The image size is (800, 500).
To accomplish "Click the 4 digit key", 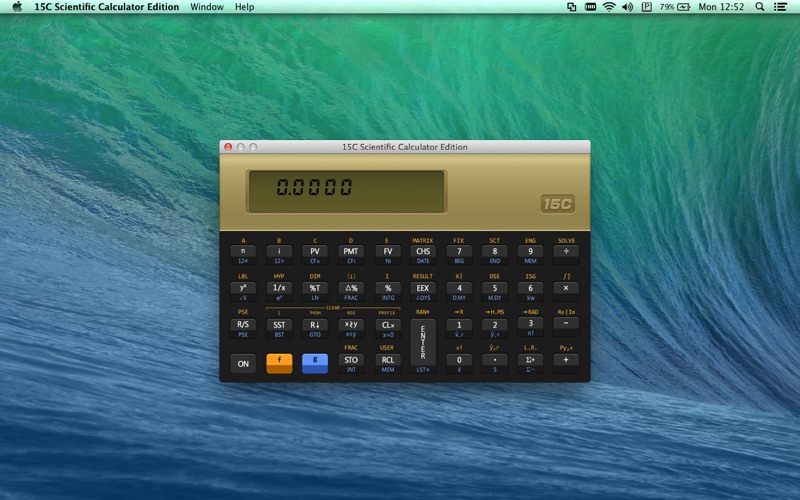I will (459, 291).
